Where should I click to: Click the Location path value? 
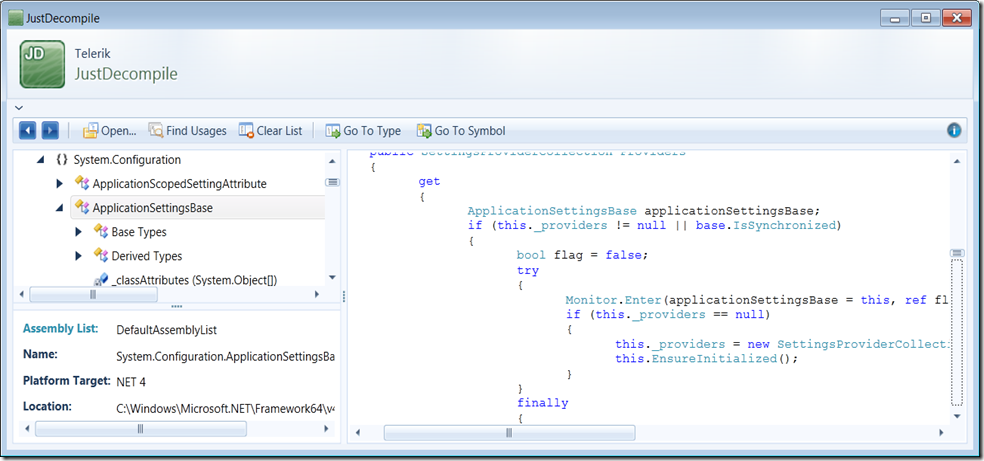[226, 408]
